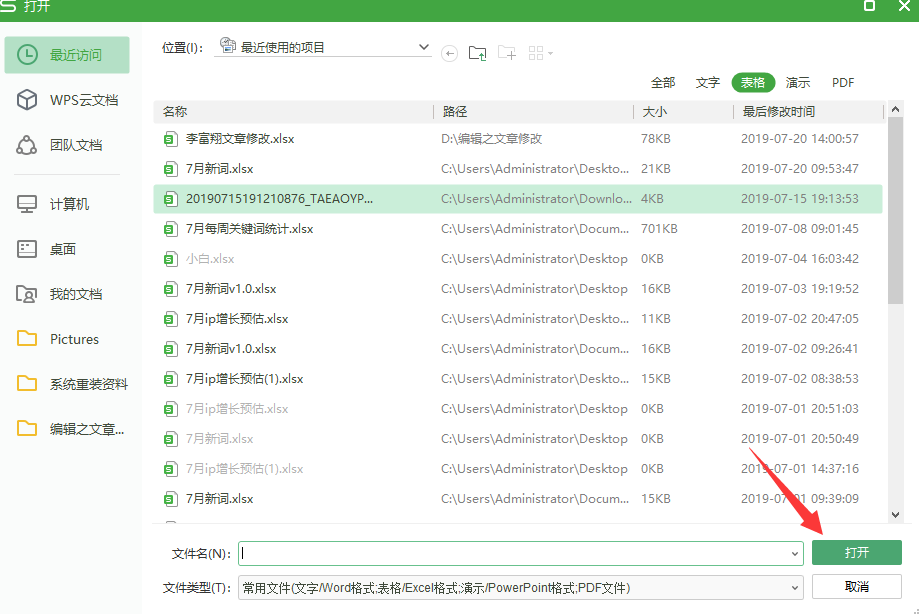Click the back navigation arrow icon
This screenshot has width=919, height=614.
tap(449, 53)
